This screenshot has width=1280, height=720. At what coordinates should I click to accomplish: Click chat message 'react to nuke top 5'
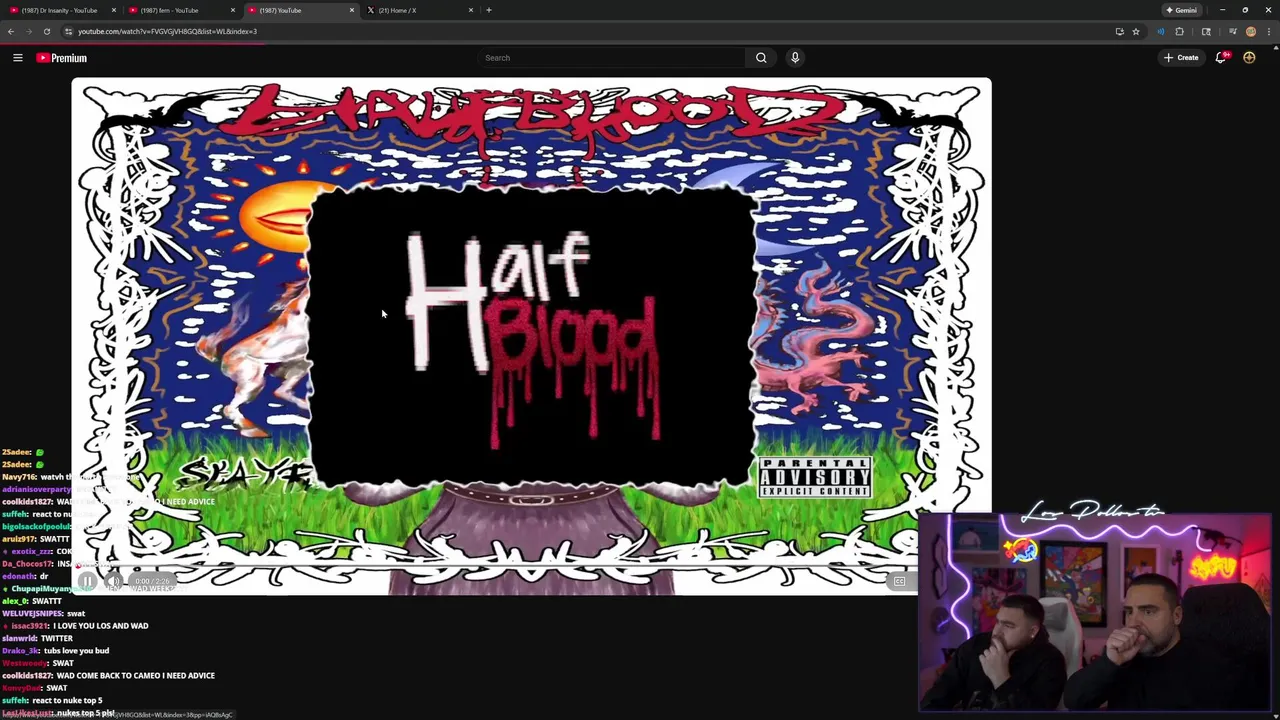[67, 701]
